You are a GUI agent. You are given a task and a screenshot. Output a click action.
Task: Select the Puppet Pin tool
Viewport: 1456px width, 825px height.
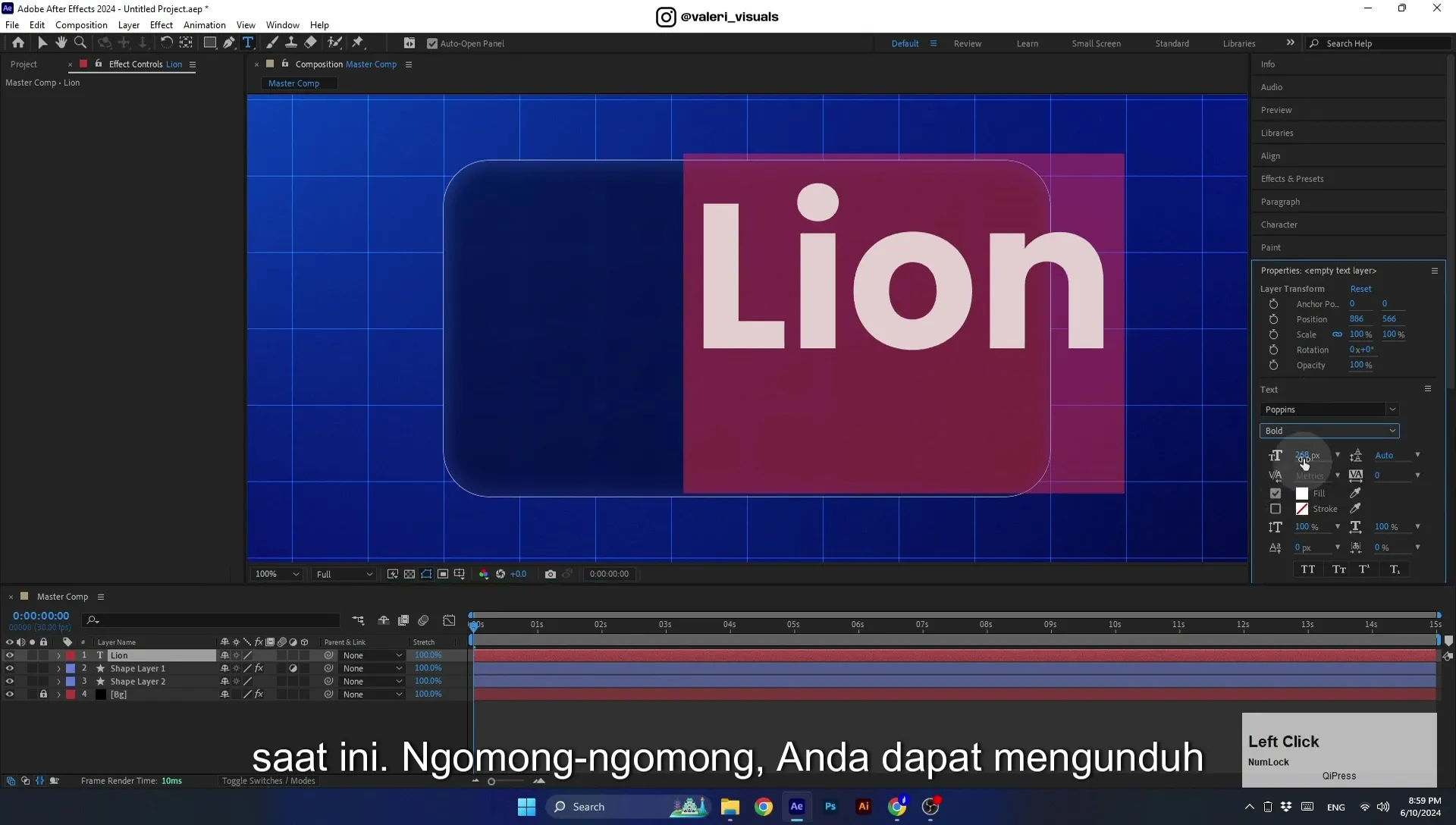point(358,43)
